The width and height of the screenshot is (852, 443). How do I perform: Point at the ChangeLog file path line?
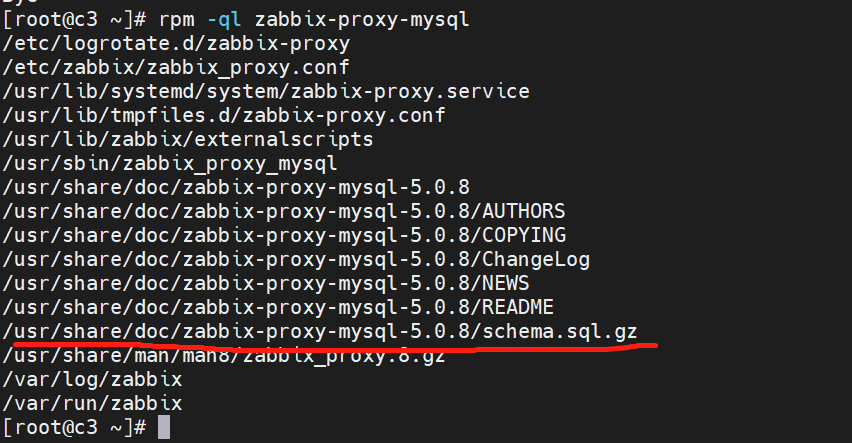[x=296, y=259]
